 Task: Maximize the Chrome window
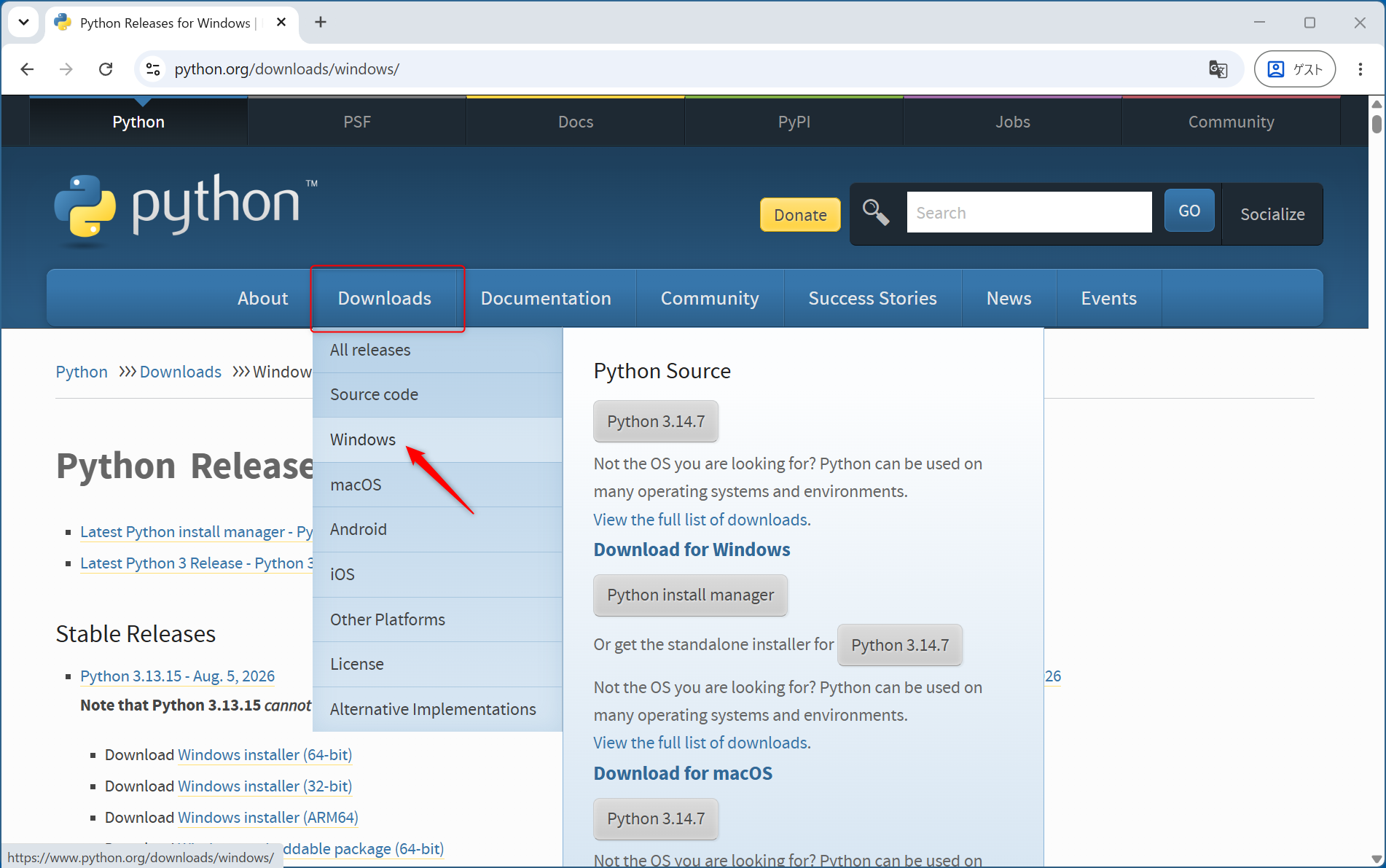coord(1309,23)
